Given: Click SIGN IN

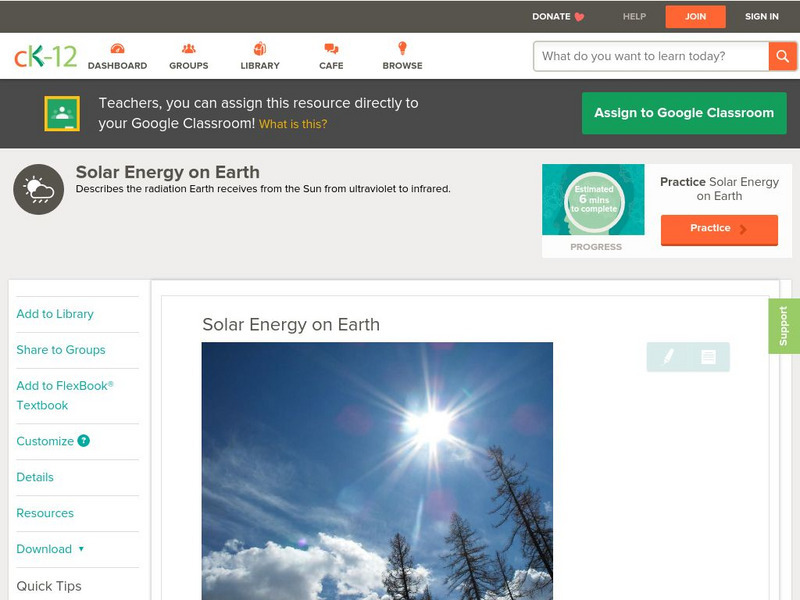Looking at the screenshot, I should 762,16.
